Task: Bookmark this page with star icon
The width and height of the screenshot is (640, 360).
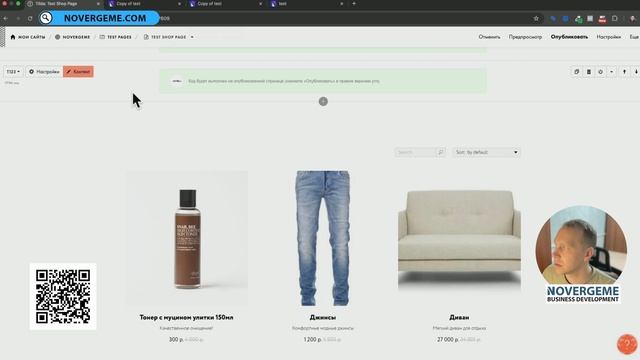Action: (536, 18)
